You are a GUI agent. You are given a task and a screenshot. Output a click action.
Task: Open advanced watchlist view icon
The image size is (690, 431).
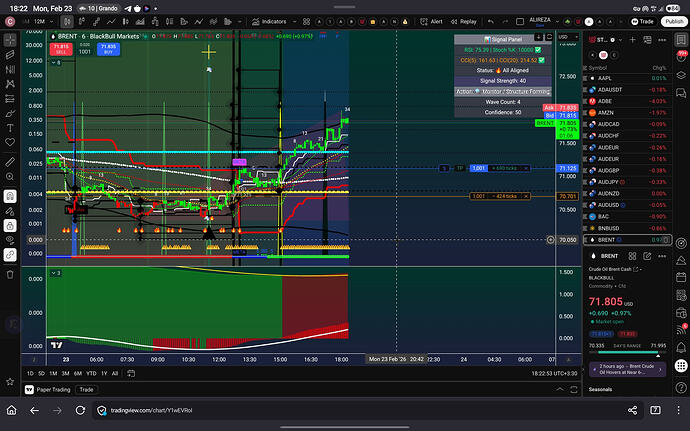point(647,40)
